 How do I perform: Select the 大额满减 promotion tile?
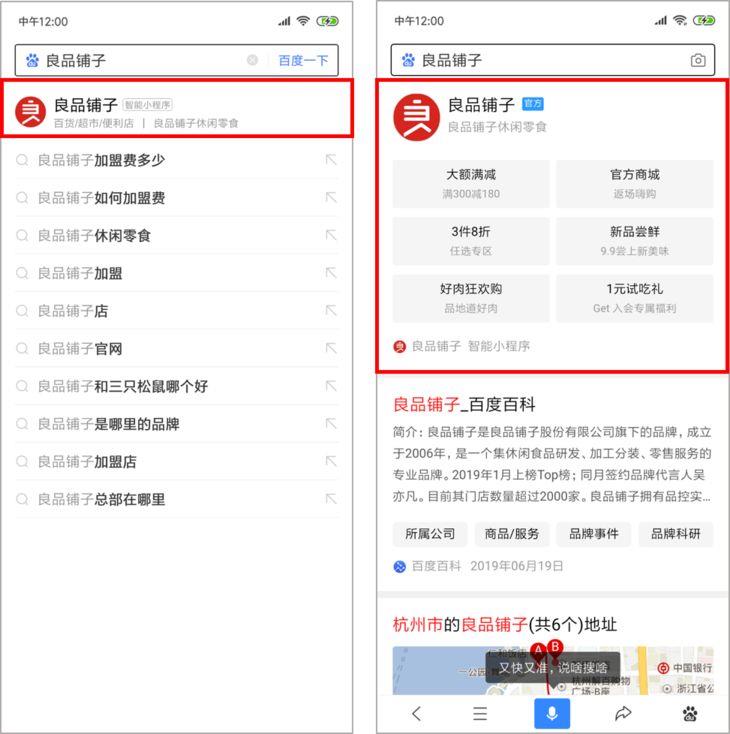471,184
